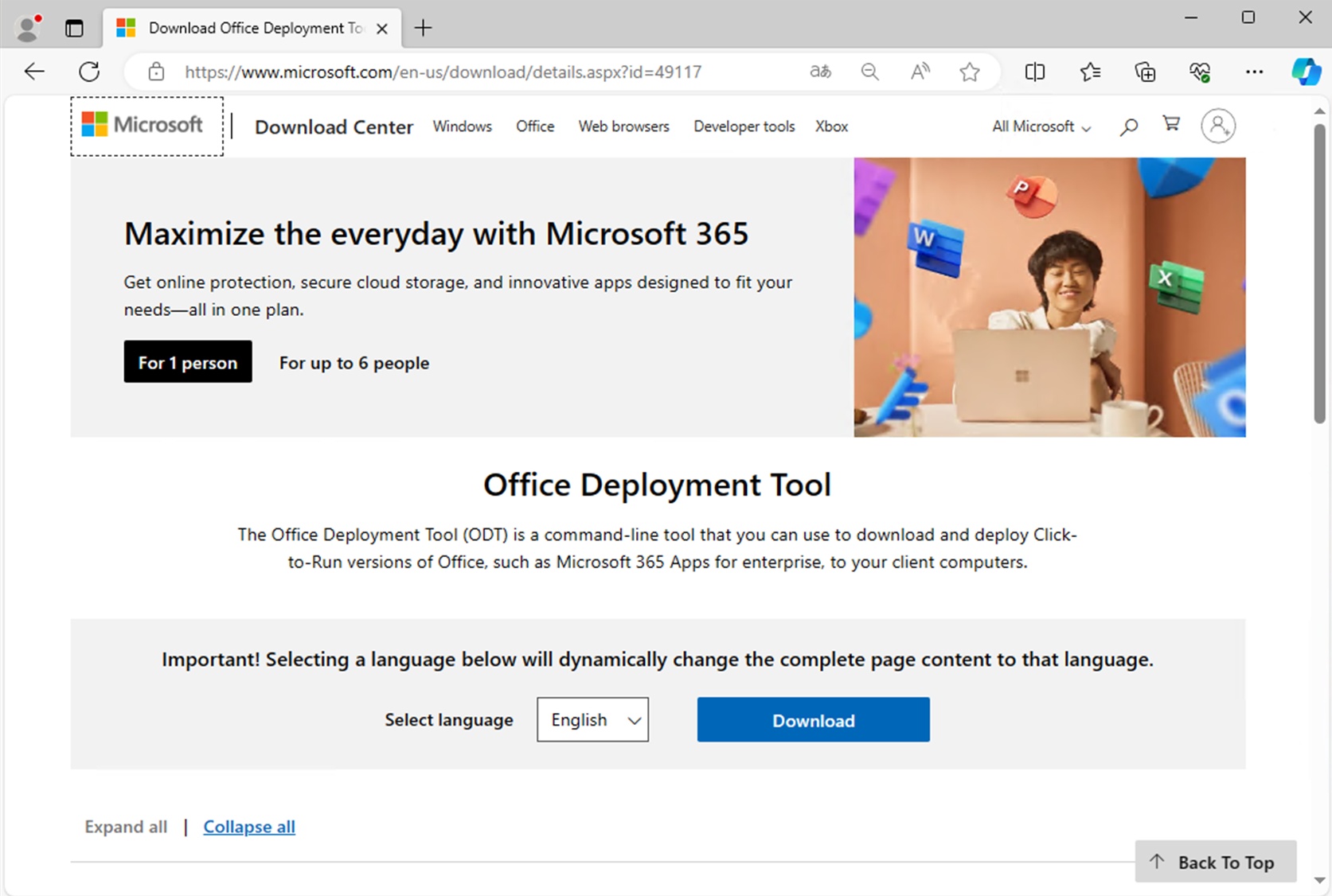Click the zoom out magnifier icon
1332x896 pixels.
(x=870, y=72)
